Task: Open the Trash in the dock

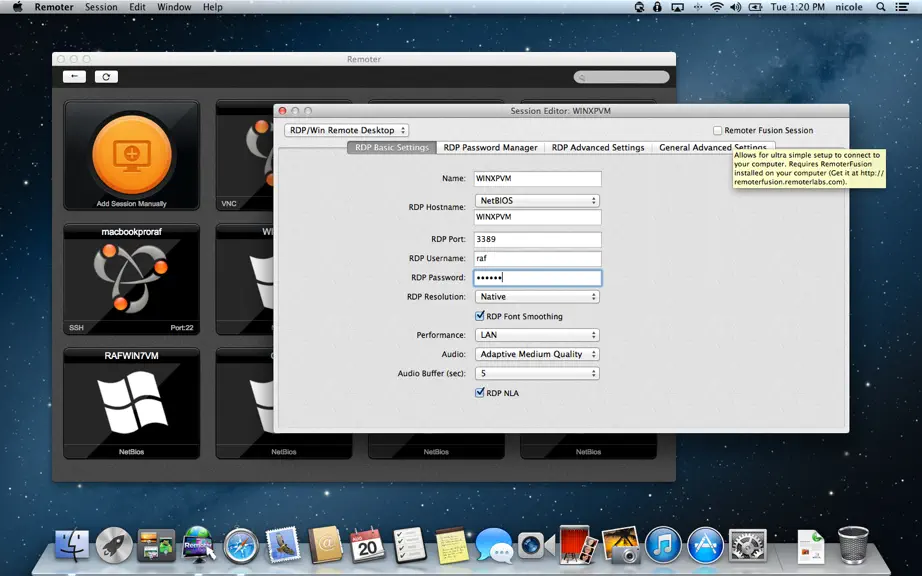Action: [853, 545]
